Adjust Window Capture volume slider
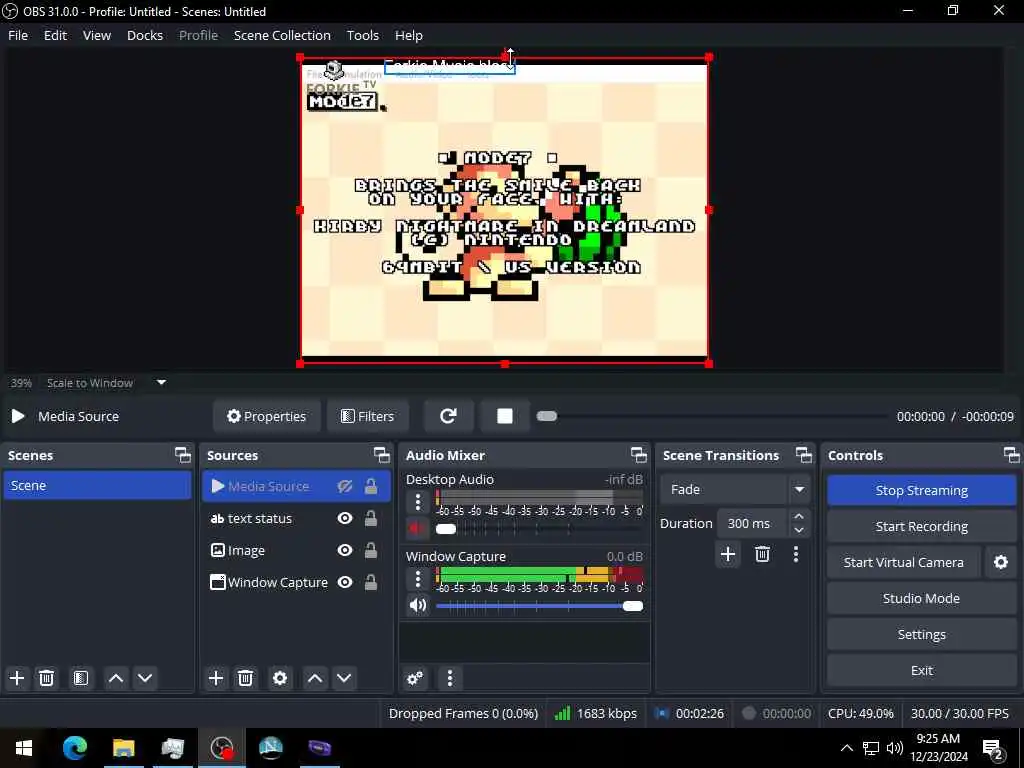Viewport: 1024px width, 768px height. 632,606
